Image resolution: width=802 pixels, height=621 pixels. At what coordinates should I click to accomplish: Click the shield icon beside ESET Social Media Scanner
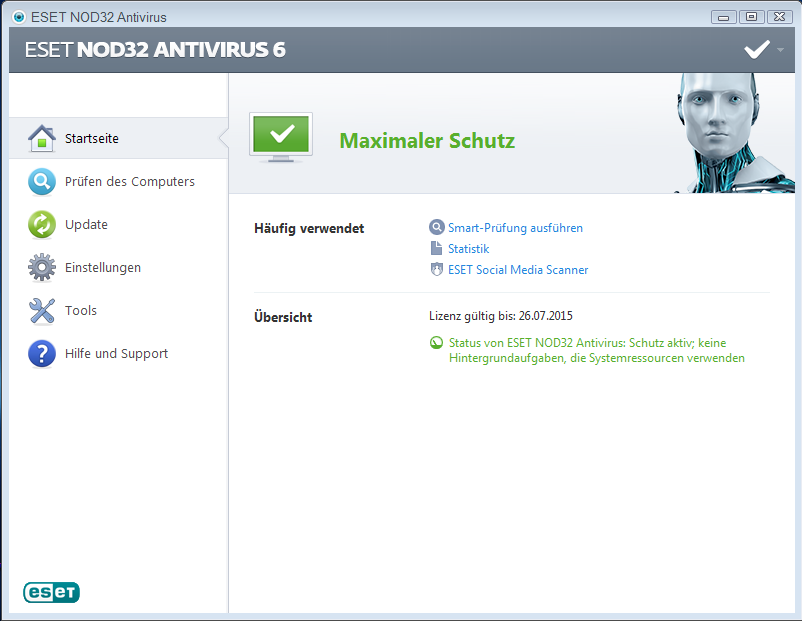point(436,269)
